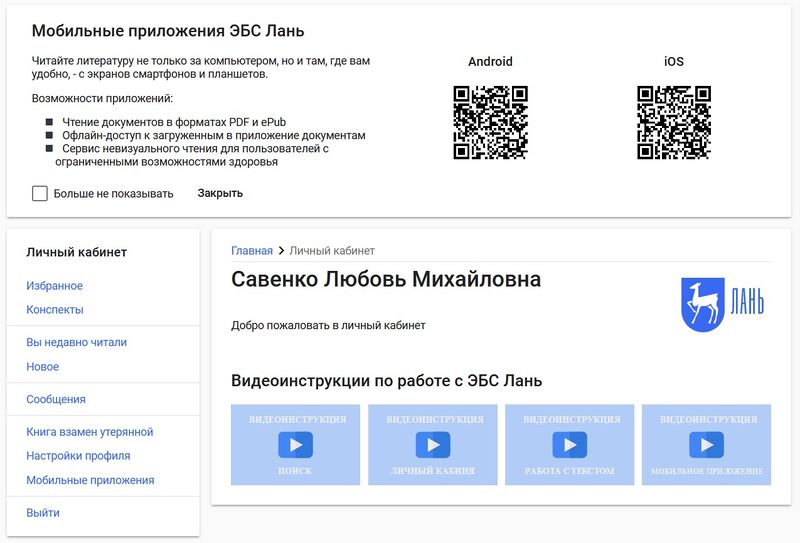The width and height of the screenshot is (800, 543).
Task: Click the 'Личный кабинет' breadcrumb text
Action: 333,250
